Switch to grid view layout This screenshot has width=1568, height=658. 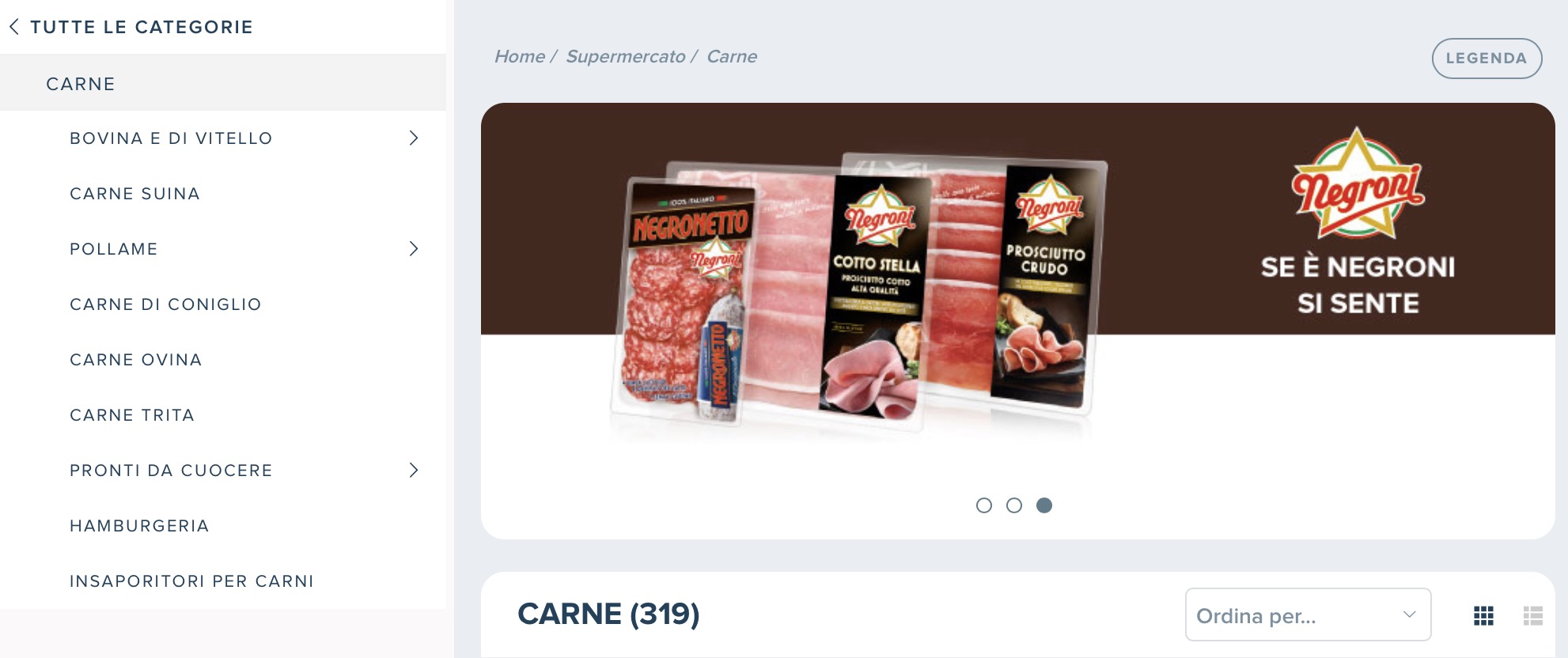1483,615
